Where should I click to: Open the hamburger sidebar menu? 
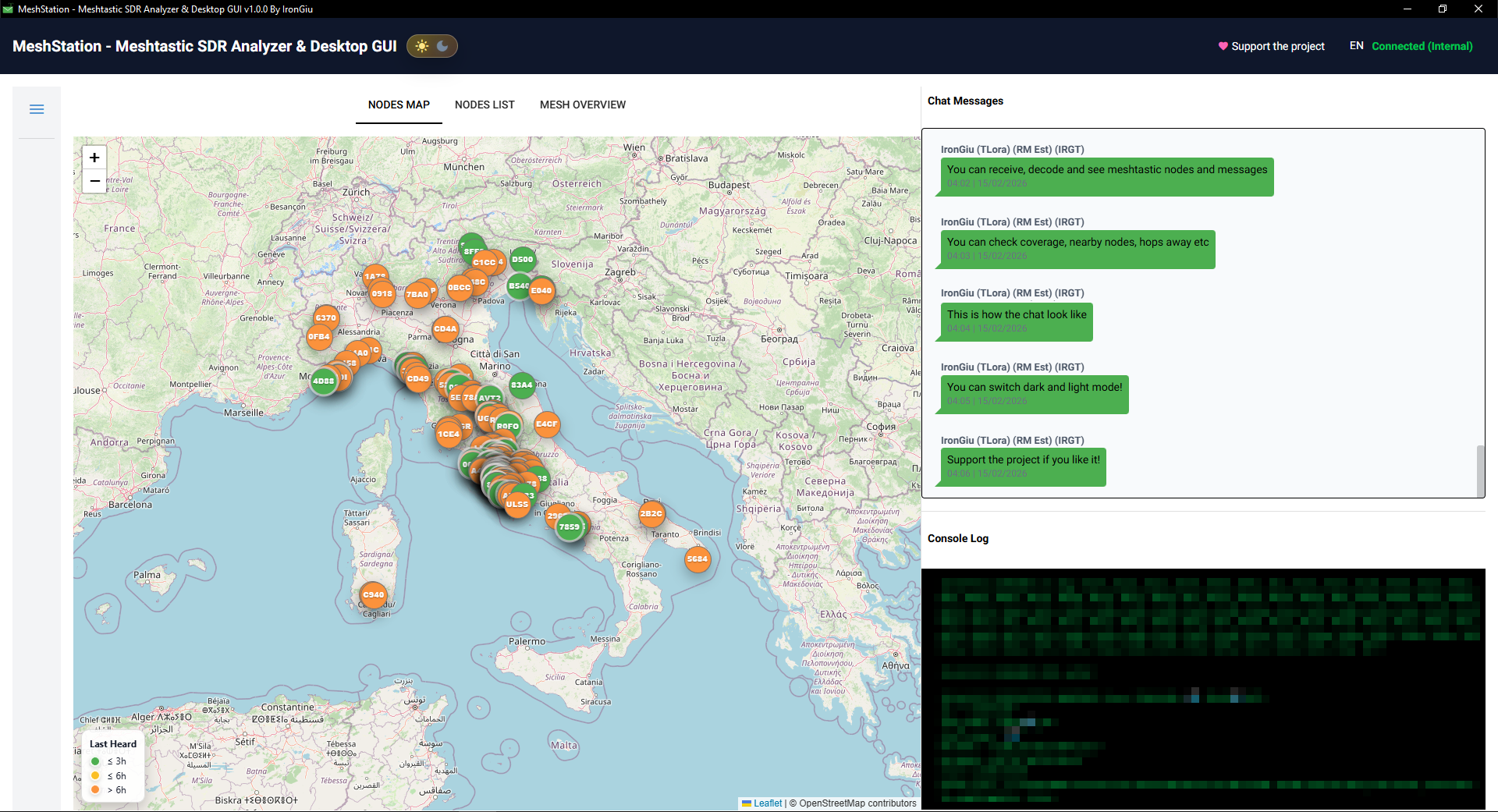tap(37, 109)
